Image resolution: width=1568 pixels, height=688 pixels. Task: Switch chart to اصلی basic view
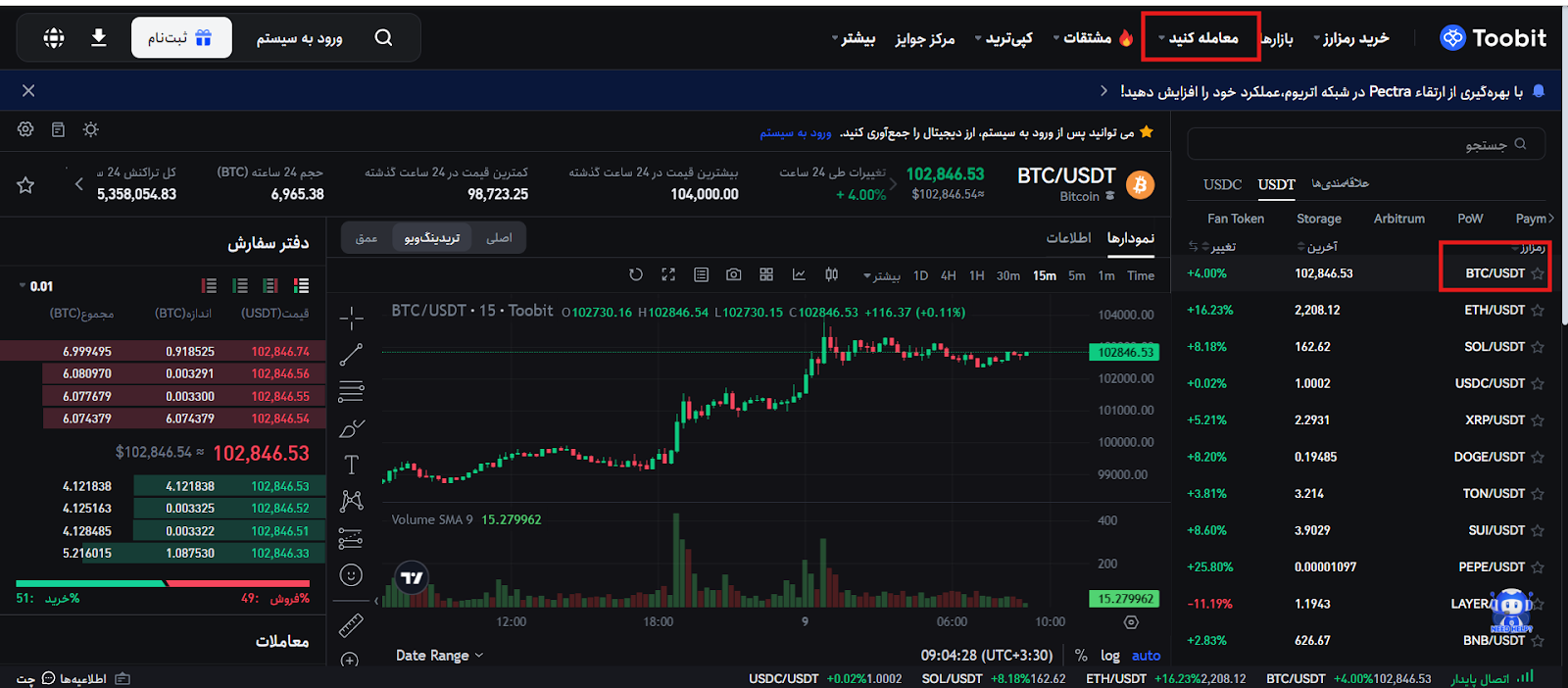[x=499, y=237]
